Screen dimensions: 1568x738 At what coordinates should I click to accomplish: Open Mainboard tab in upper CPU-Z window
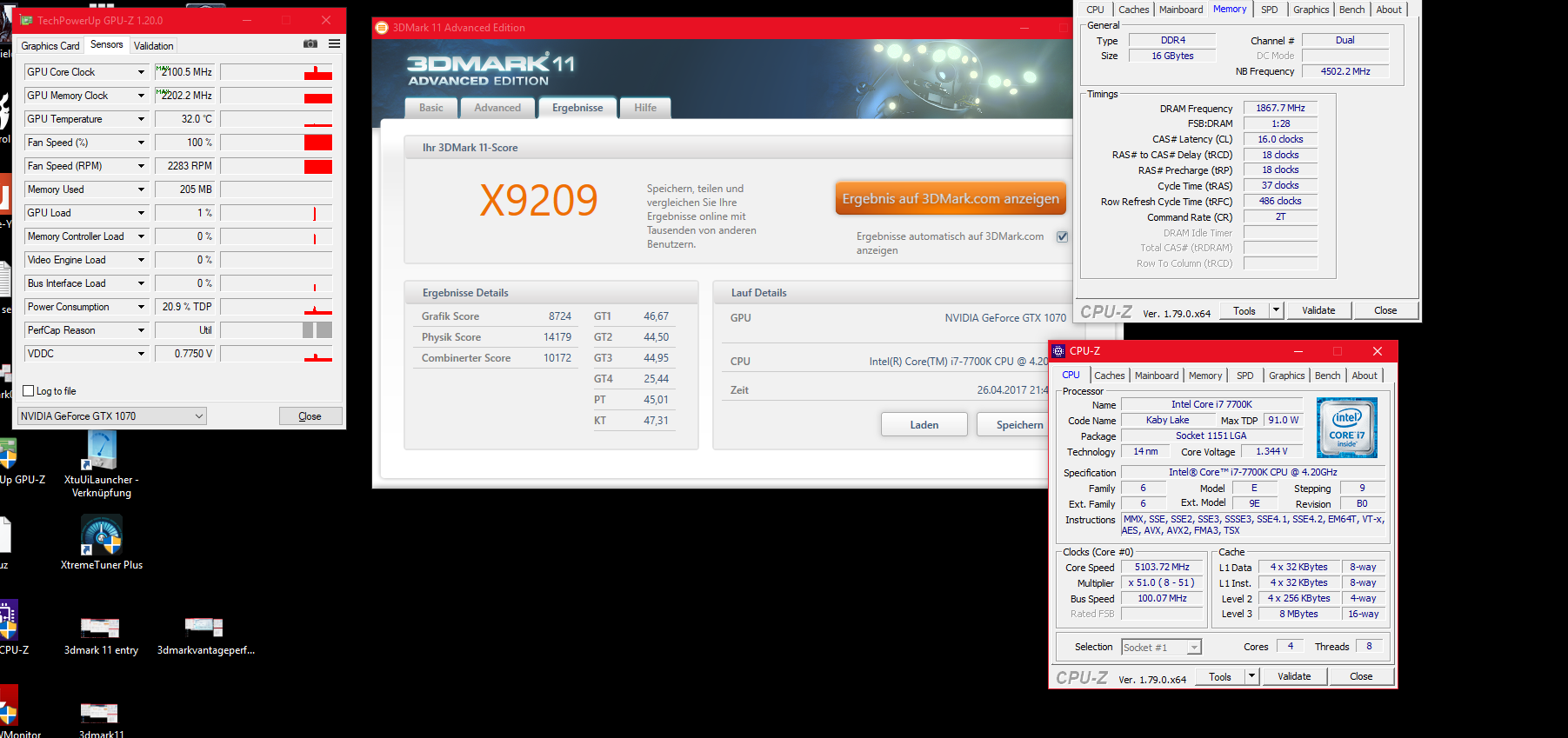coord(1181,10)
